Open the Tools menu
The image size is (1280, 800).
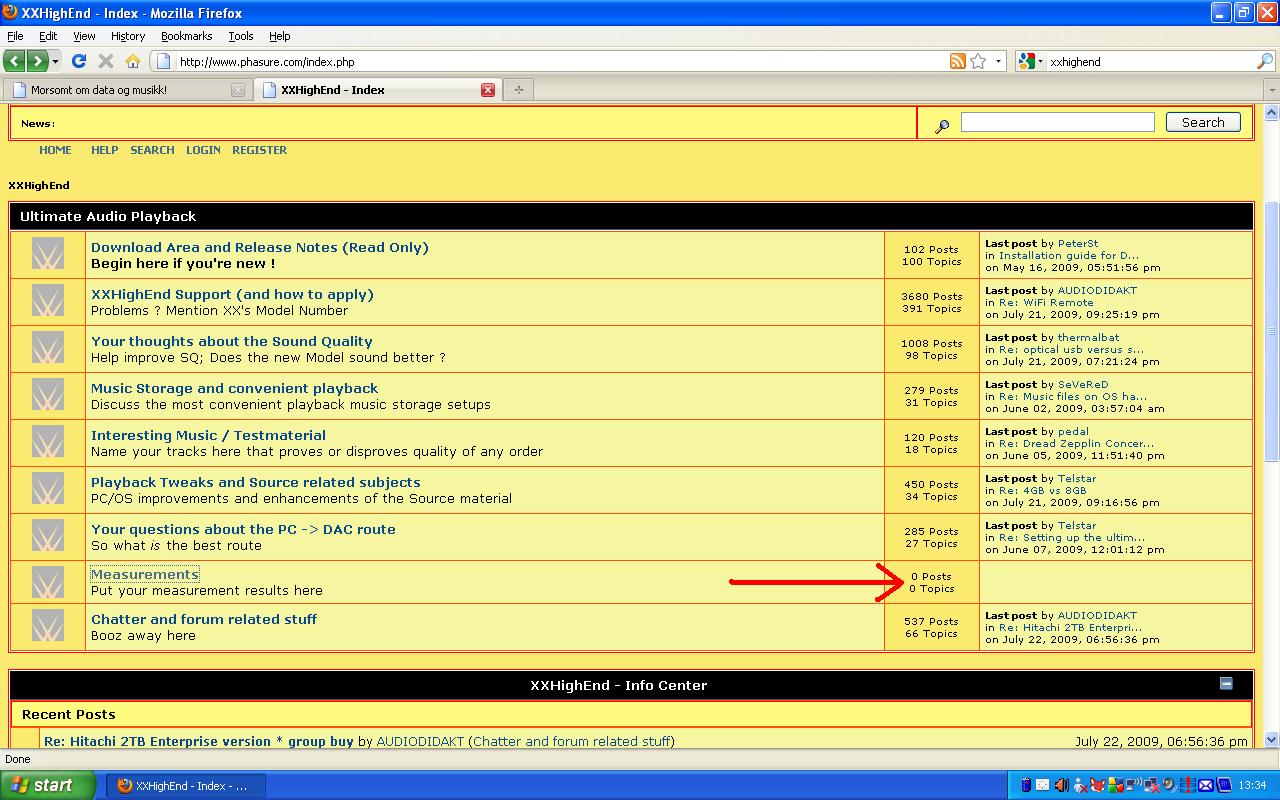241,36
